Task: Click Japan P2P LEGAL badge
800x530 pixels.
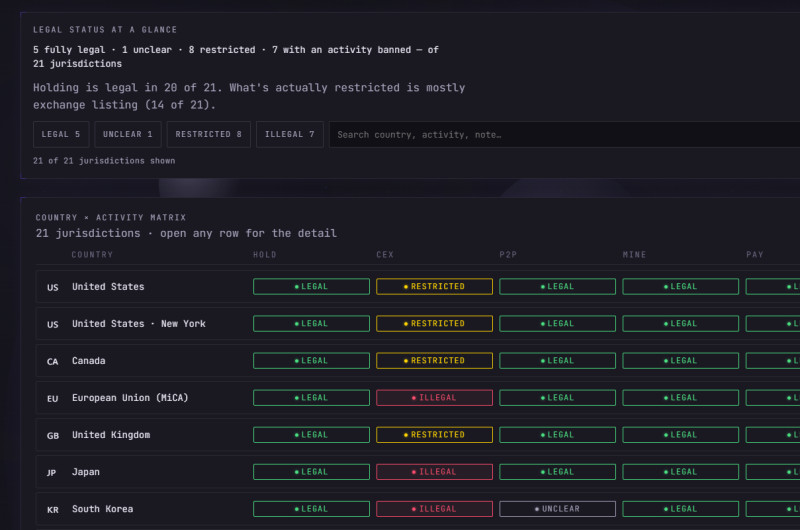Action: click(x=557, y=472)
